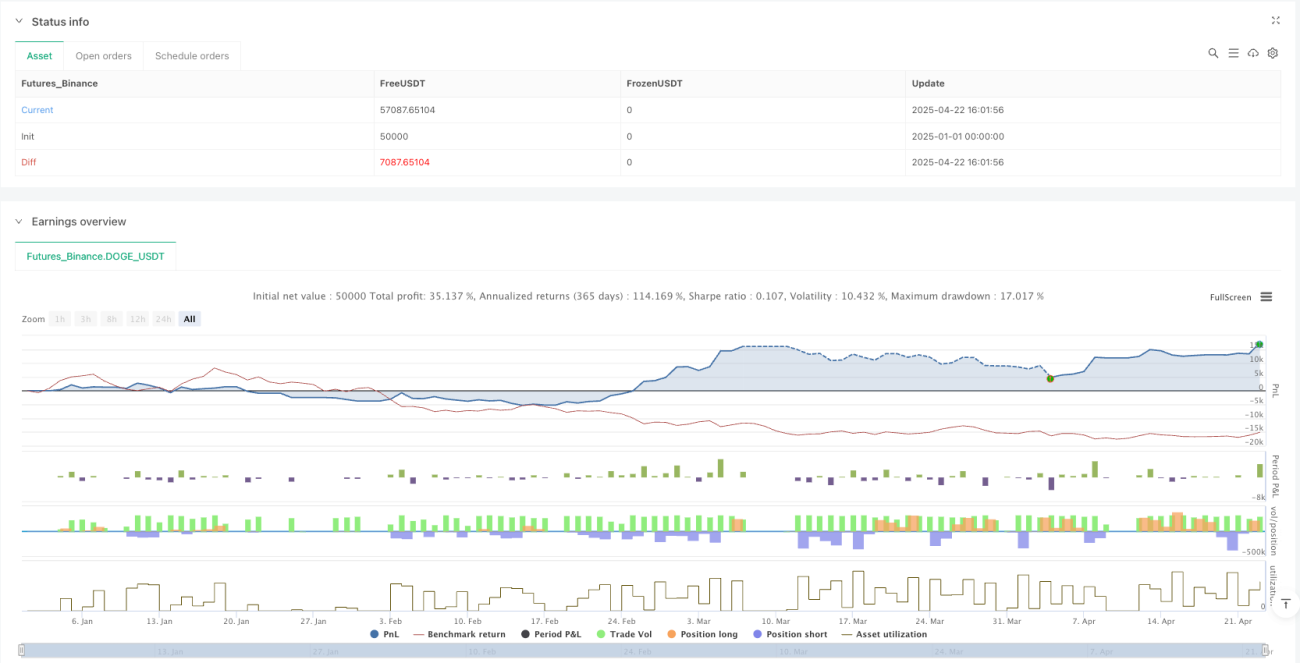Click the search magnifier icon in Status info

click(x=1213, y=53)
